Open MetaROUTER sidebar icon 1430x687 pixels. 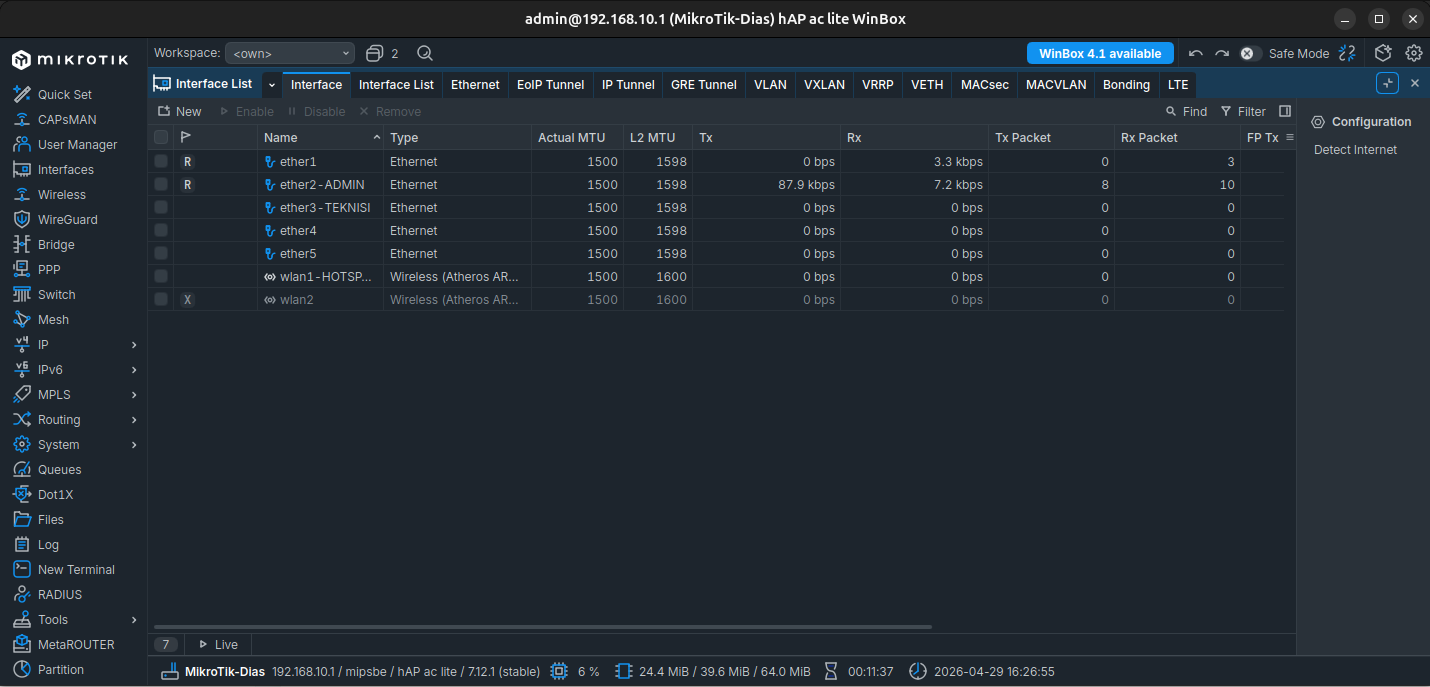point(22,644)
